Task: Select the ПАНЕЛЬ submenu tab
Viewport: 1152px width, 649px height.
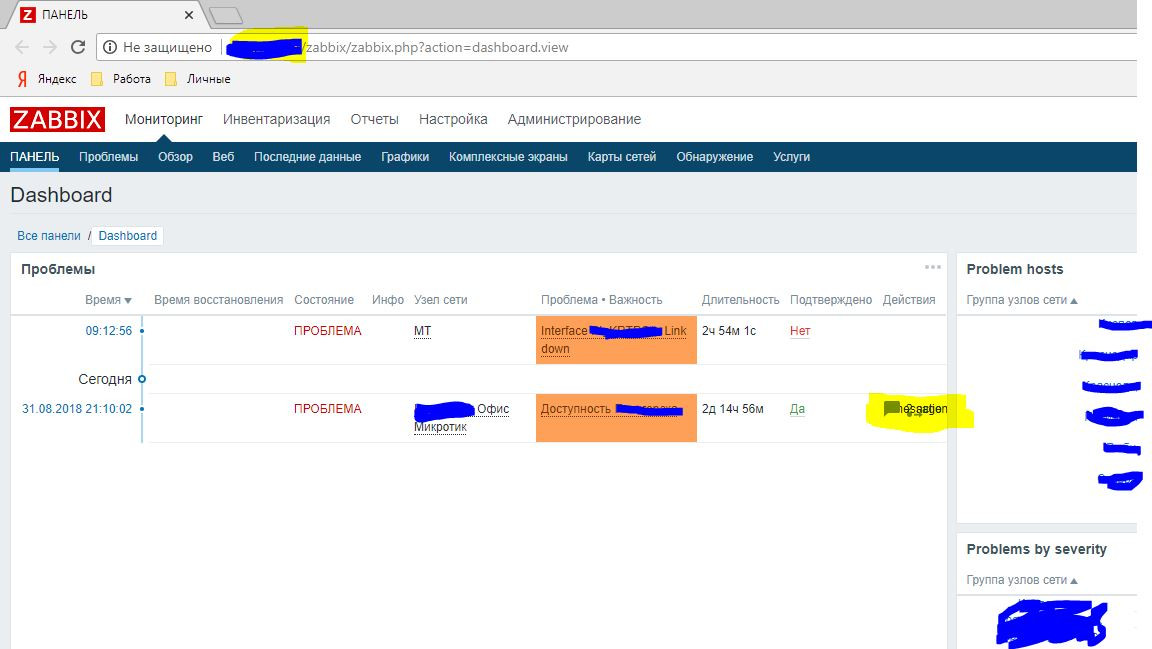Action: [35, 157]
